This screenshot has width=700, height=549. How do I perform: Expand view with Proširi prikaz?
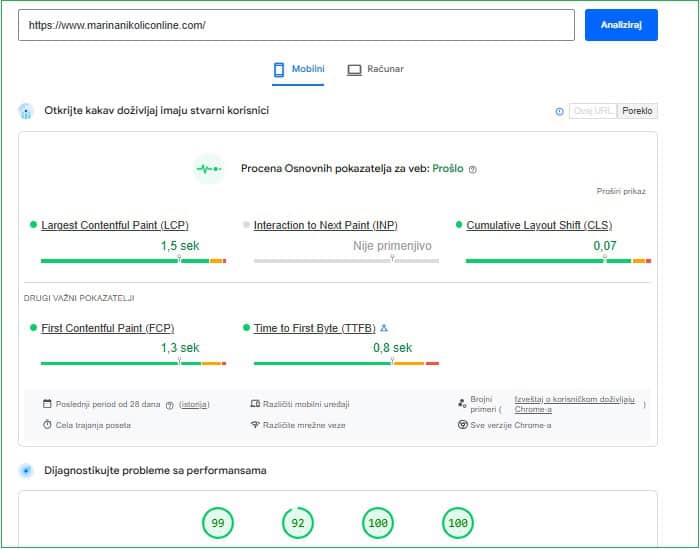pyautogui.click(x=621, y=191)
